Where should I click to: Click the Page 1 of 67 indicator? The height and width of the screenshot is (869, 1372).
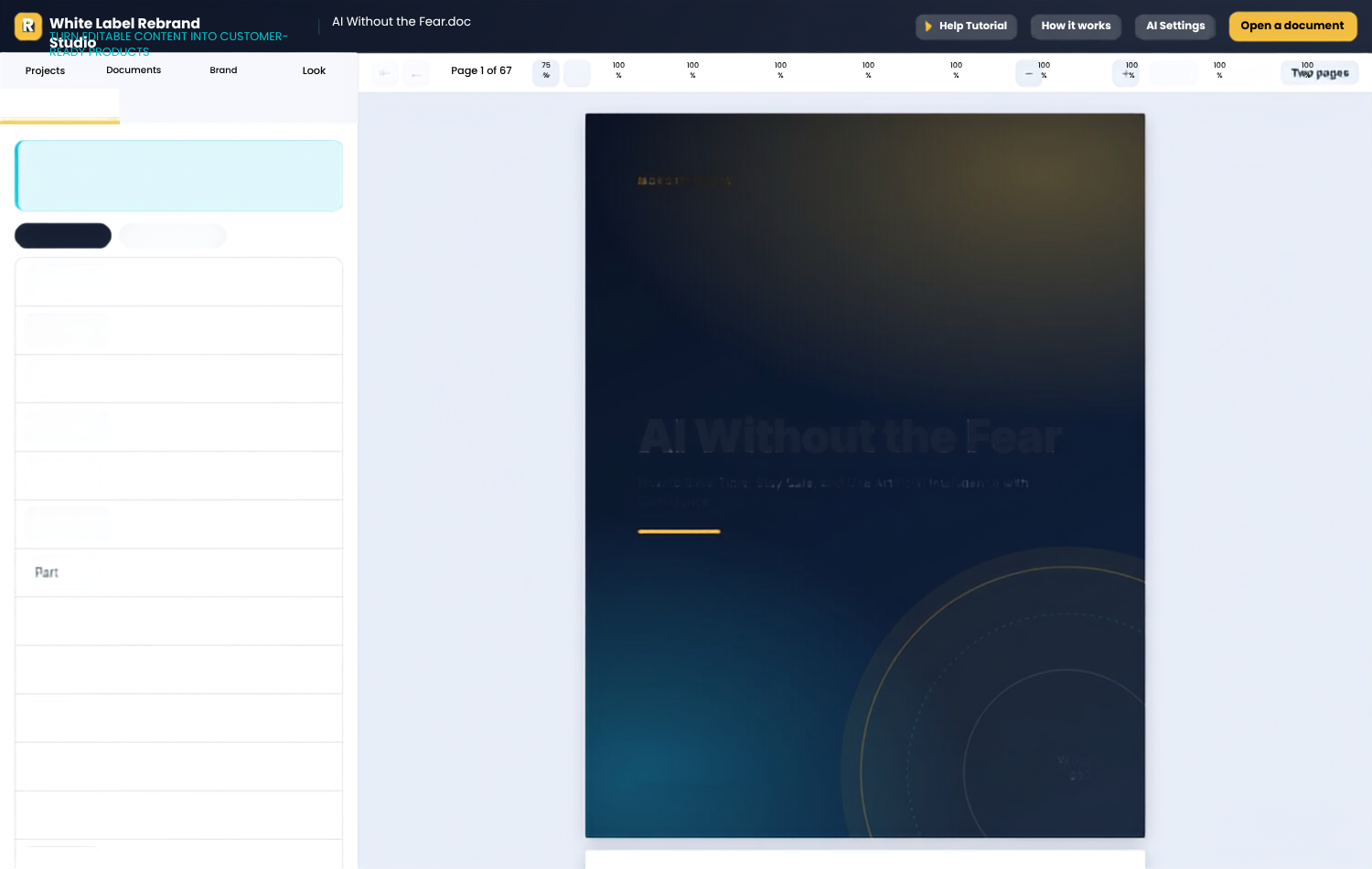pyautogui.click(x=481, y=70)
